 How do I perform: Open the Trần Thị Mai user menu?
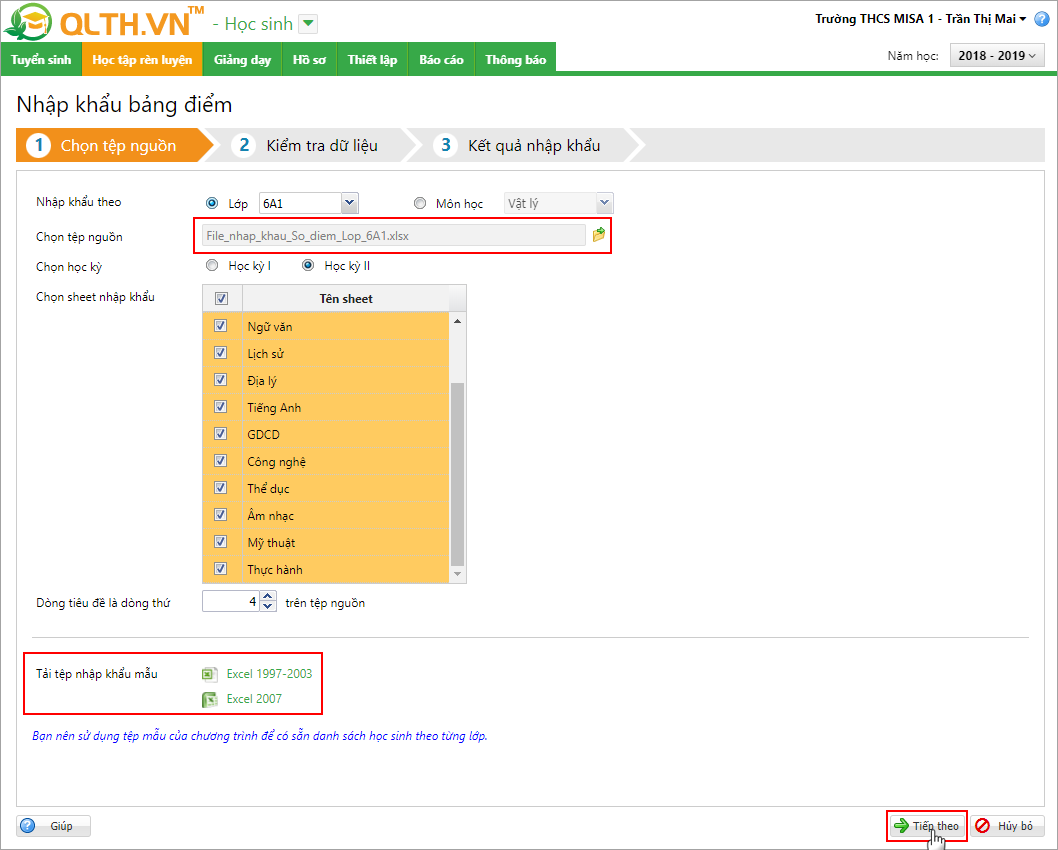pos(986,19)
